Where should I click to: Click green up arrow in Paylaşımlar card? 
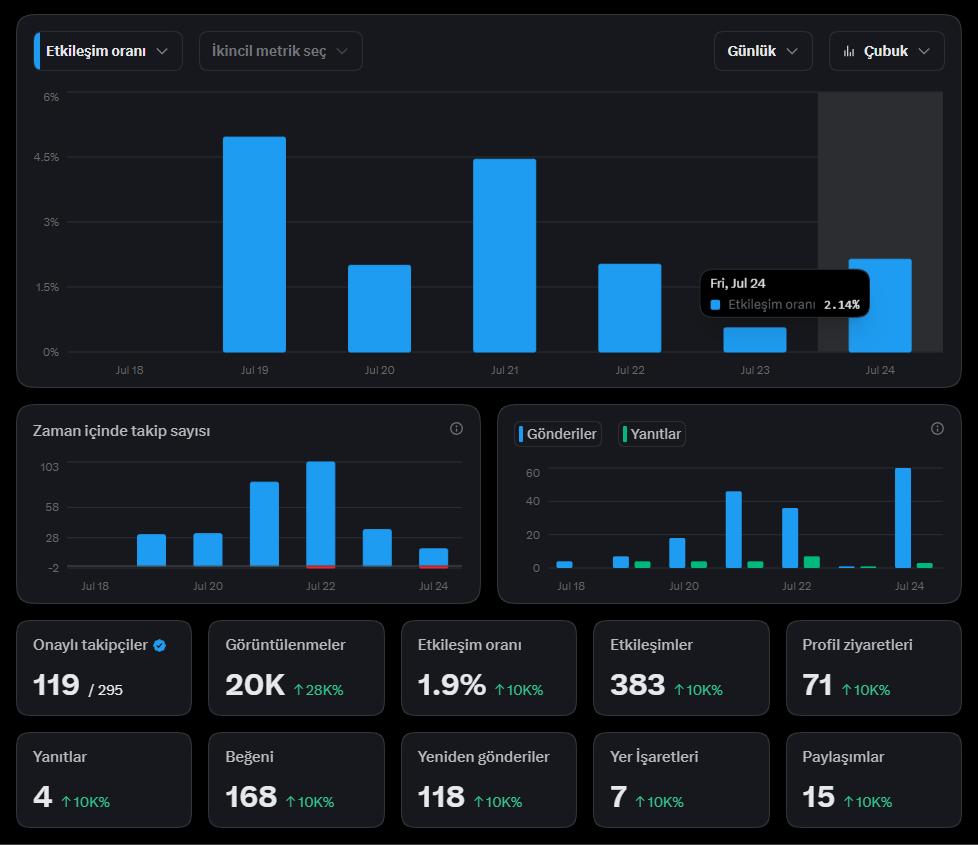tap(848, 801)
